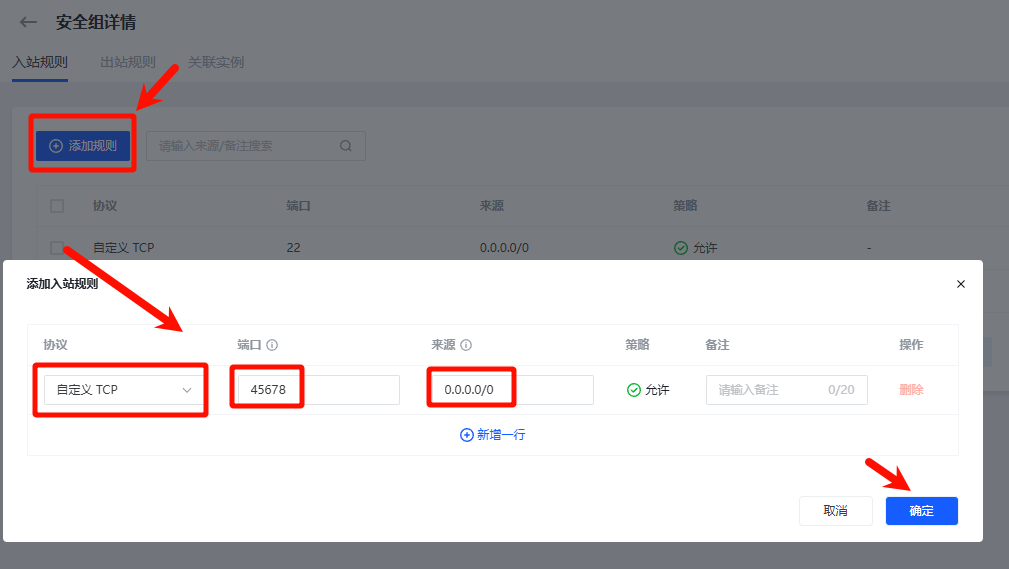
Task: Go back using the left arrow icon
Action: pos(28,23)
